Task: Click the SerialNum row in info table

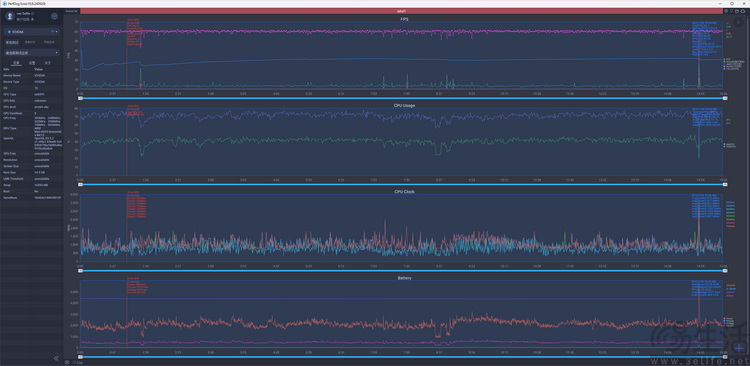Action: pos(32,197)
